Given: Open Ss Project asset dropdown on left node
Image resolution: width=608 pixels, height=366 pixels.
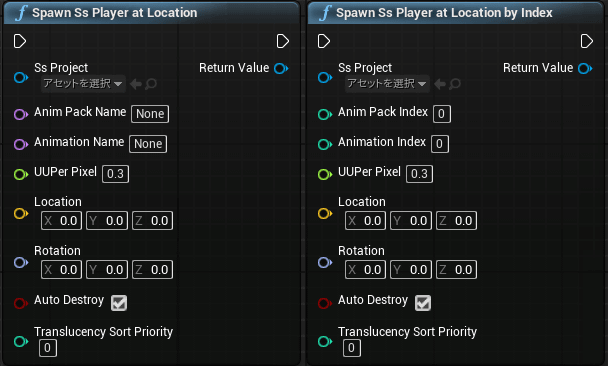Looking at the screenshot, I should coord(83,84).
